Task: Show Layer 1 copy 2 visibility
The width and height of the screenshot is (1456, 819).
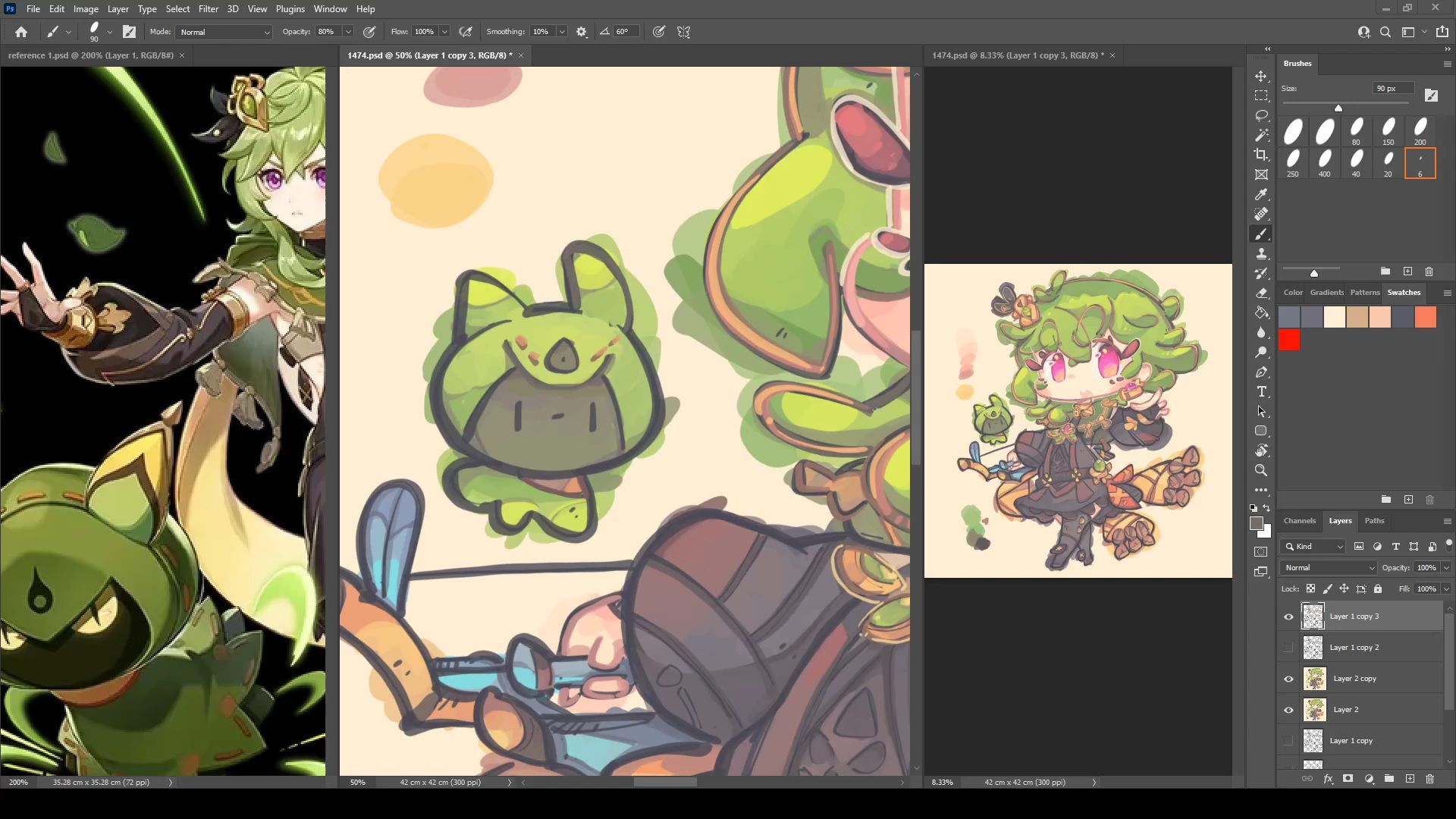Action: click(1288, 648)
